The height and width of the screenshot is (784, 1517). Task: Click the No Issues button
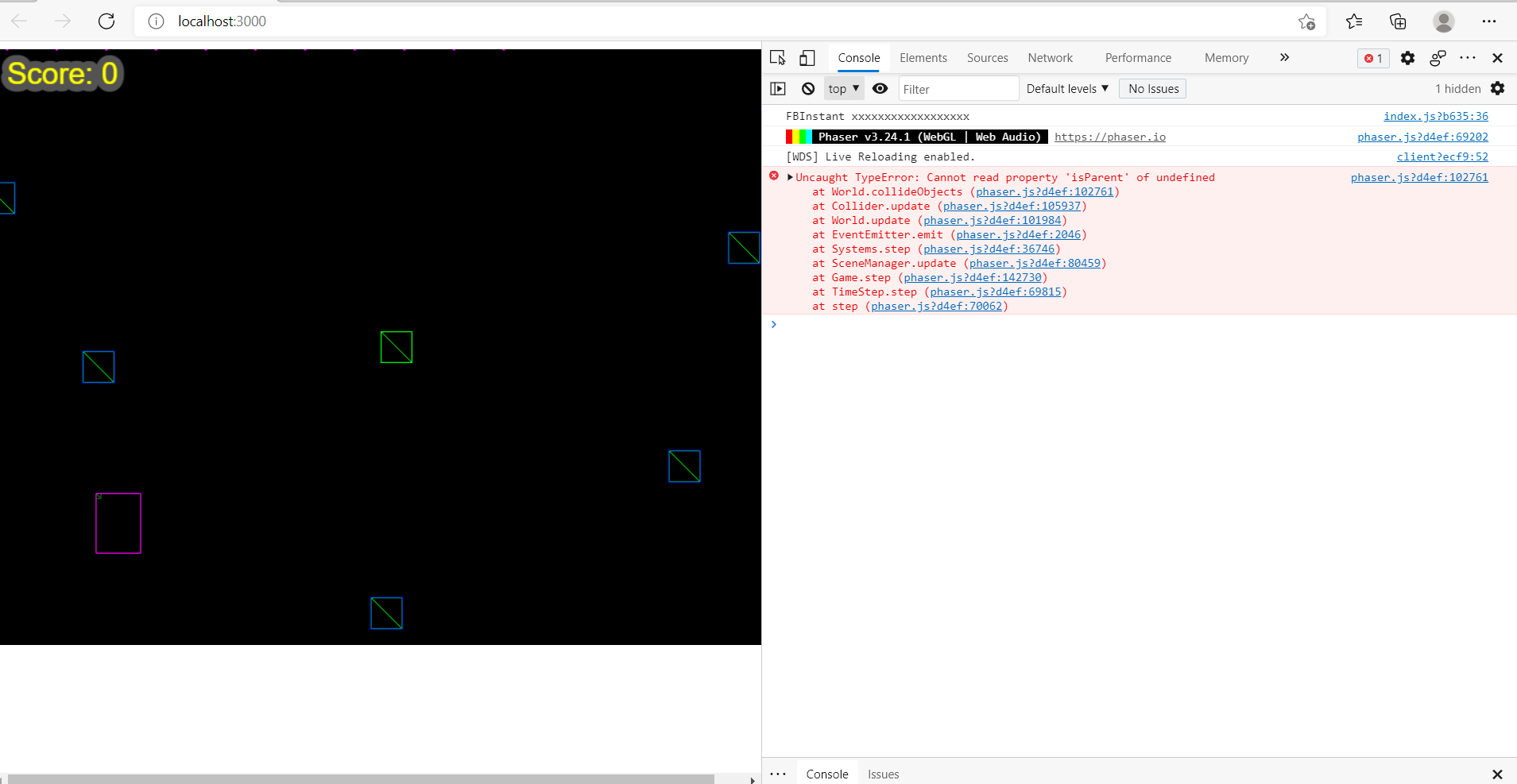point(1153,89)
